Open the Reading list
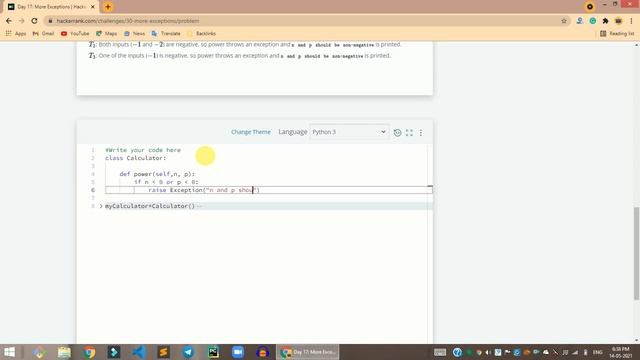640x360 pixels. pyautogui.click(x=617, y=33)
